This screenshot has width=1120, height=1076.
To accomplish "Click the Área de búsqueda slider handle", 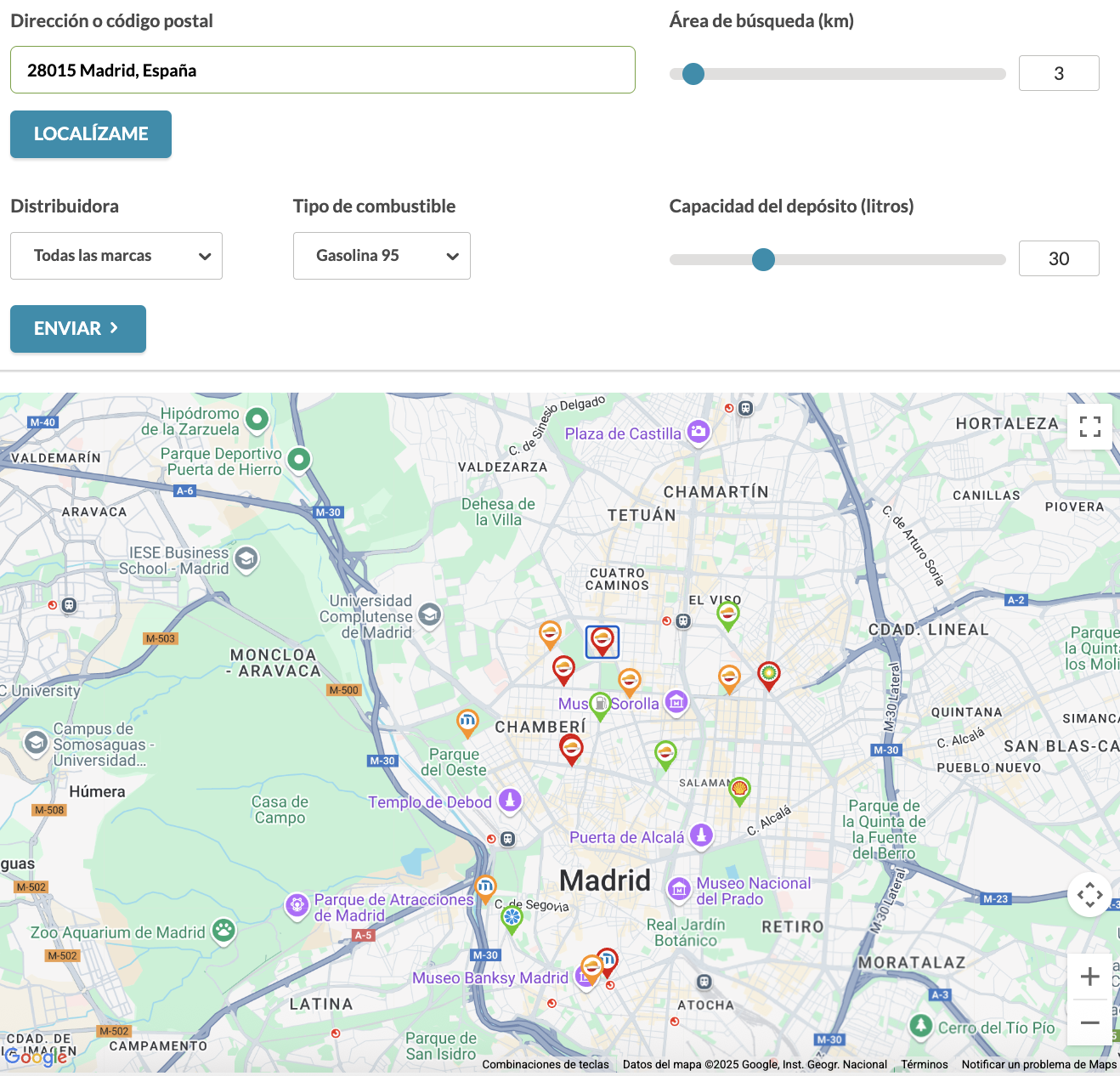I will [x=693, y=74].
